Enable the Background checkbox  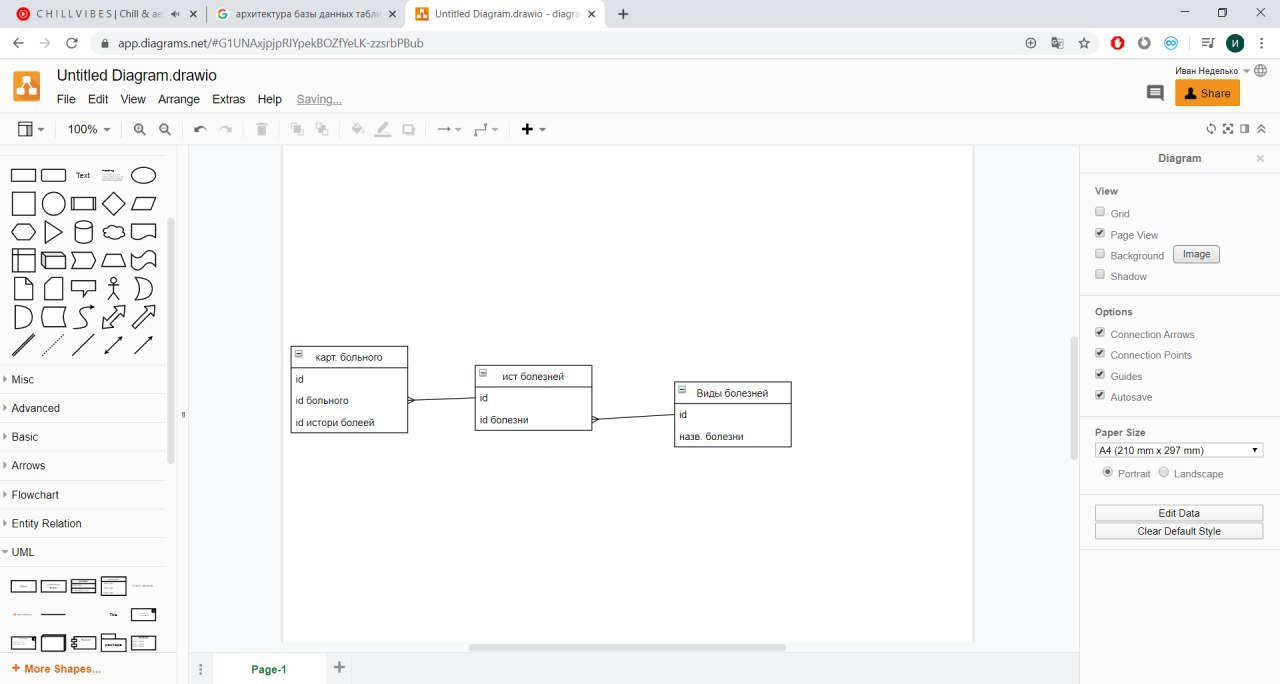(1100, 254)
